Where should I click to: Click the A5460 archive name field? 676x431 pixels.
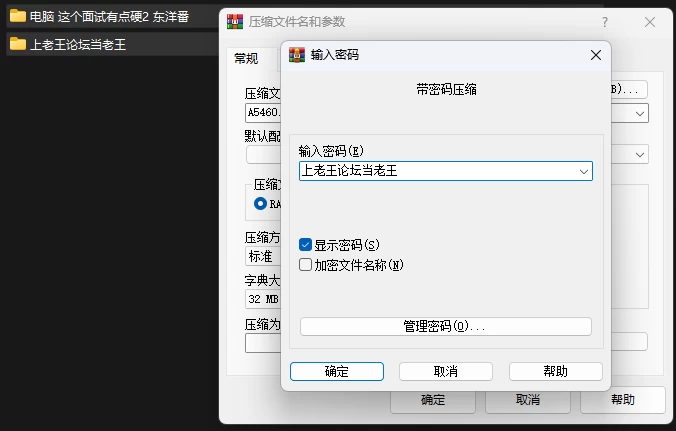[x=263, y=113]
